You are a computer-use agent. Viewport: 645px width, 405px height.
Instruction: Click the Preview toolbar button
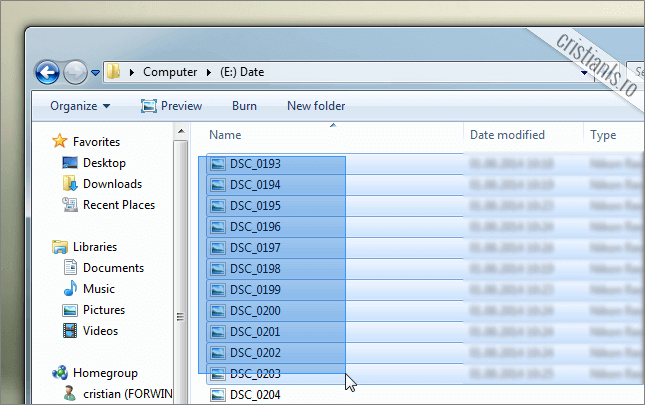171,106
